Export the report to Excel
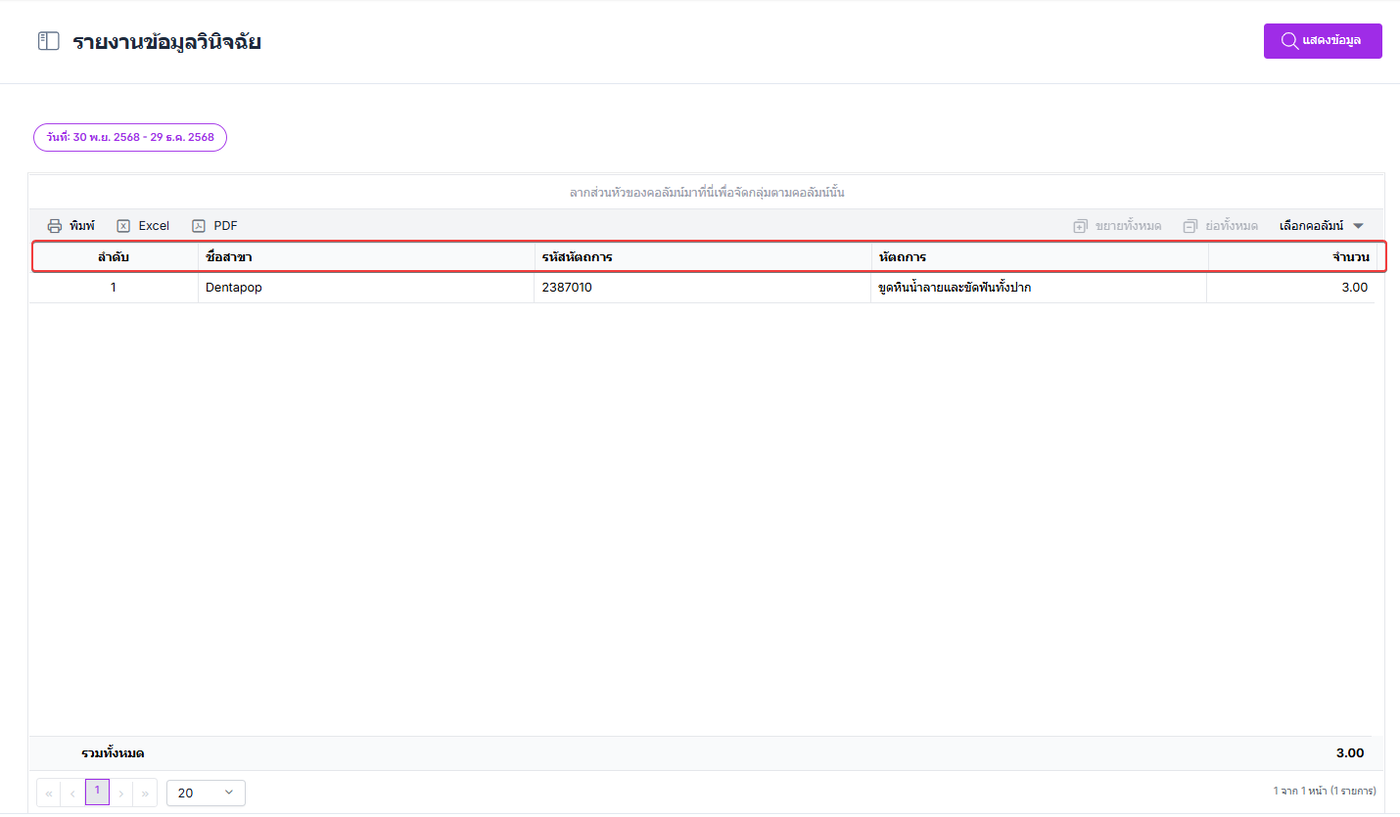The width and height of the screenshot is (1400, 817). tap(143, 226)
